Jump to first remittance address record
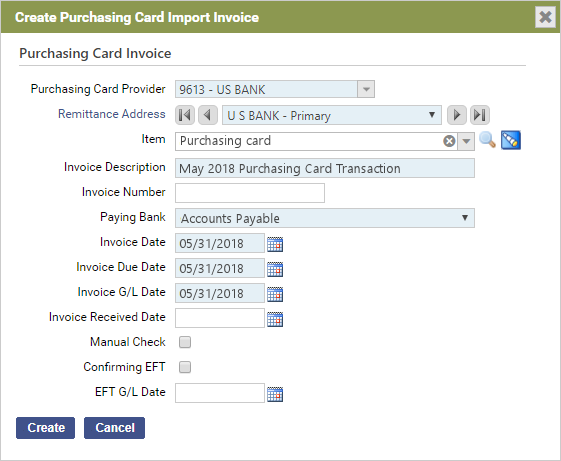This screenshot has height=461, width=561. (185, 115)
